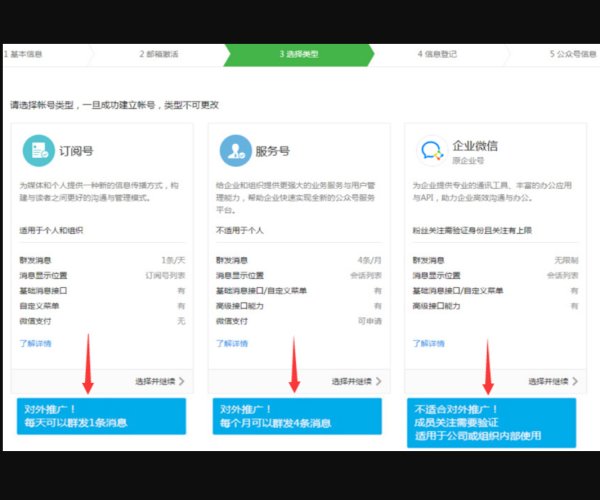
Task: Click 高级接口能力 row in 企业微信 card
Action: (x=495, y=306)
